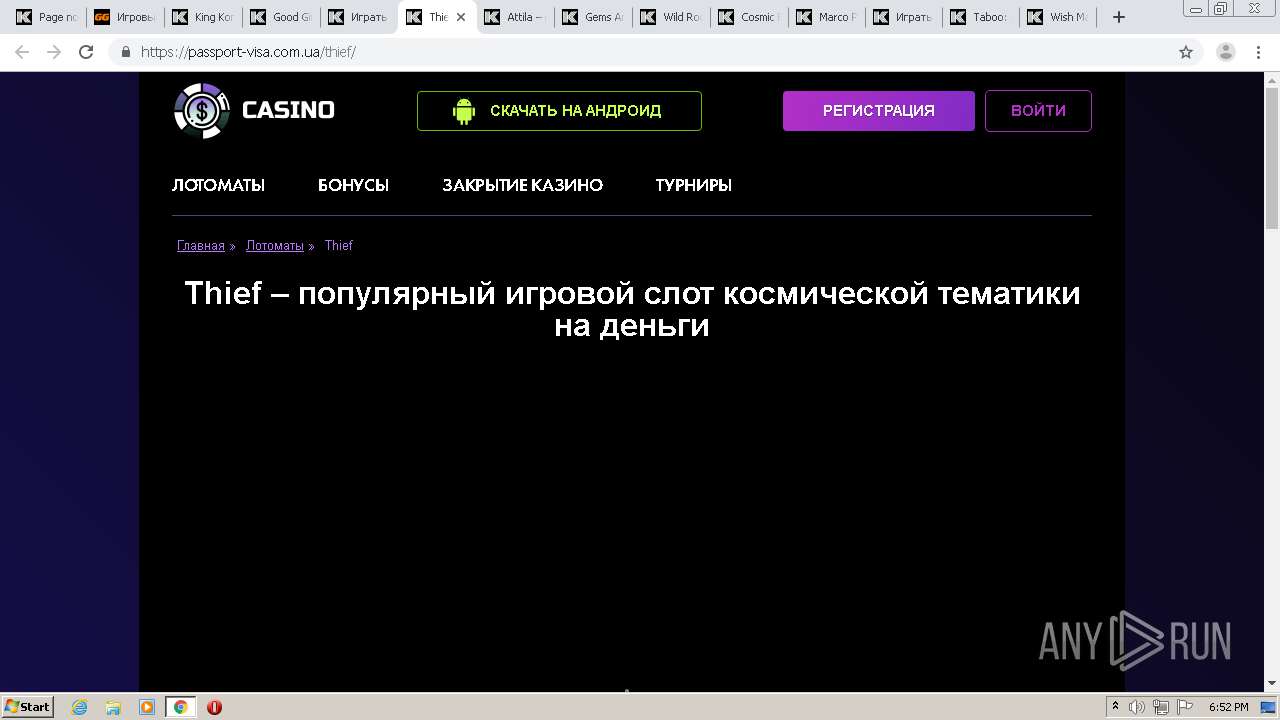Screen dimensions: 1280x720
Task: Switch to the 'Игровы' tab
Action: tap(125, 17)
